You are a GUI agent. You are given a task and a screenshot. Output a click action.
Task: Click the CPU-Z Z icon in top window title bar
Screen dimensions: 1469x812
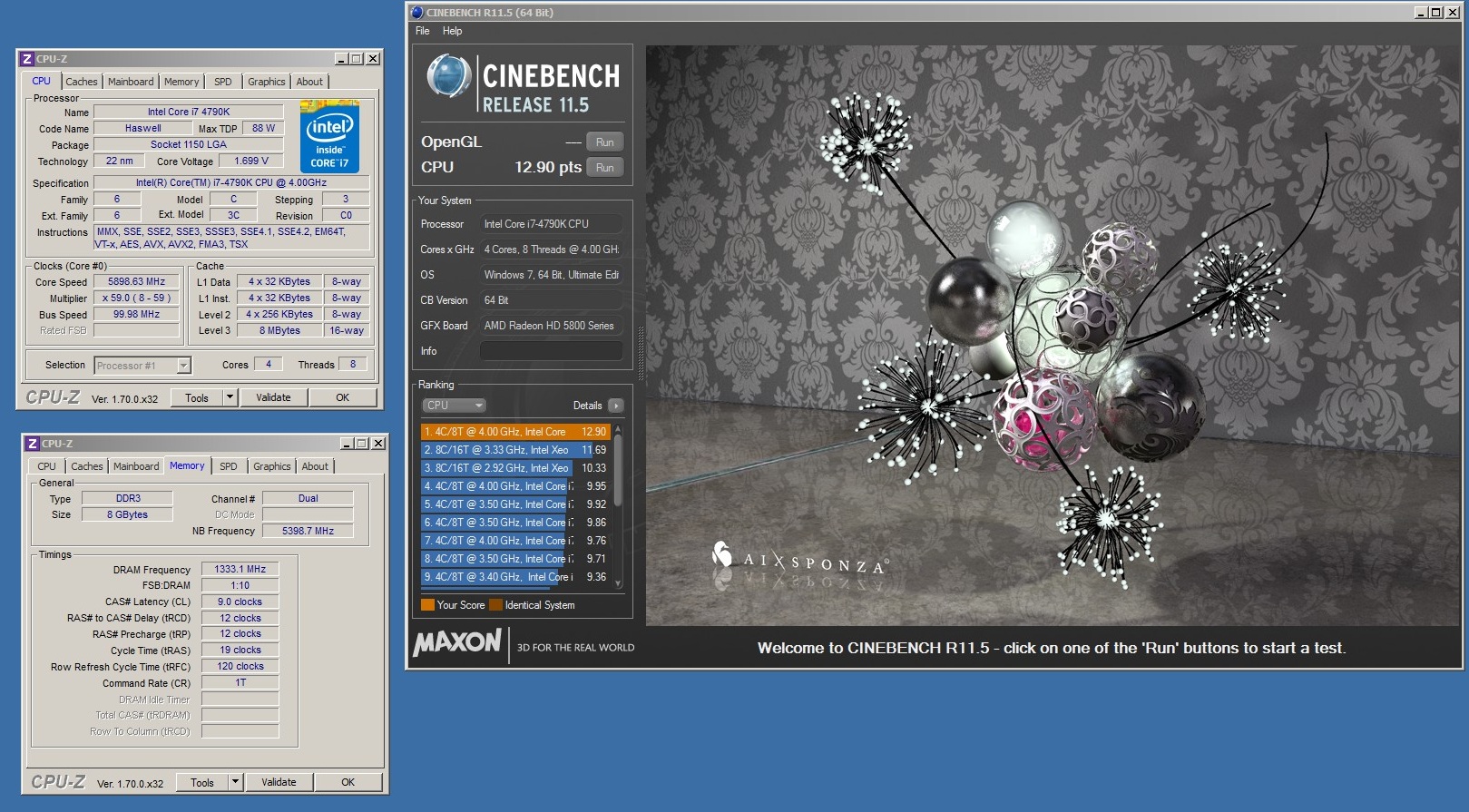(26, 59)
